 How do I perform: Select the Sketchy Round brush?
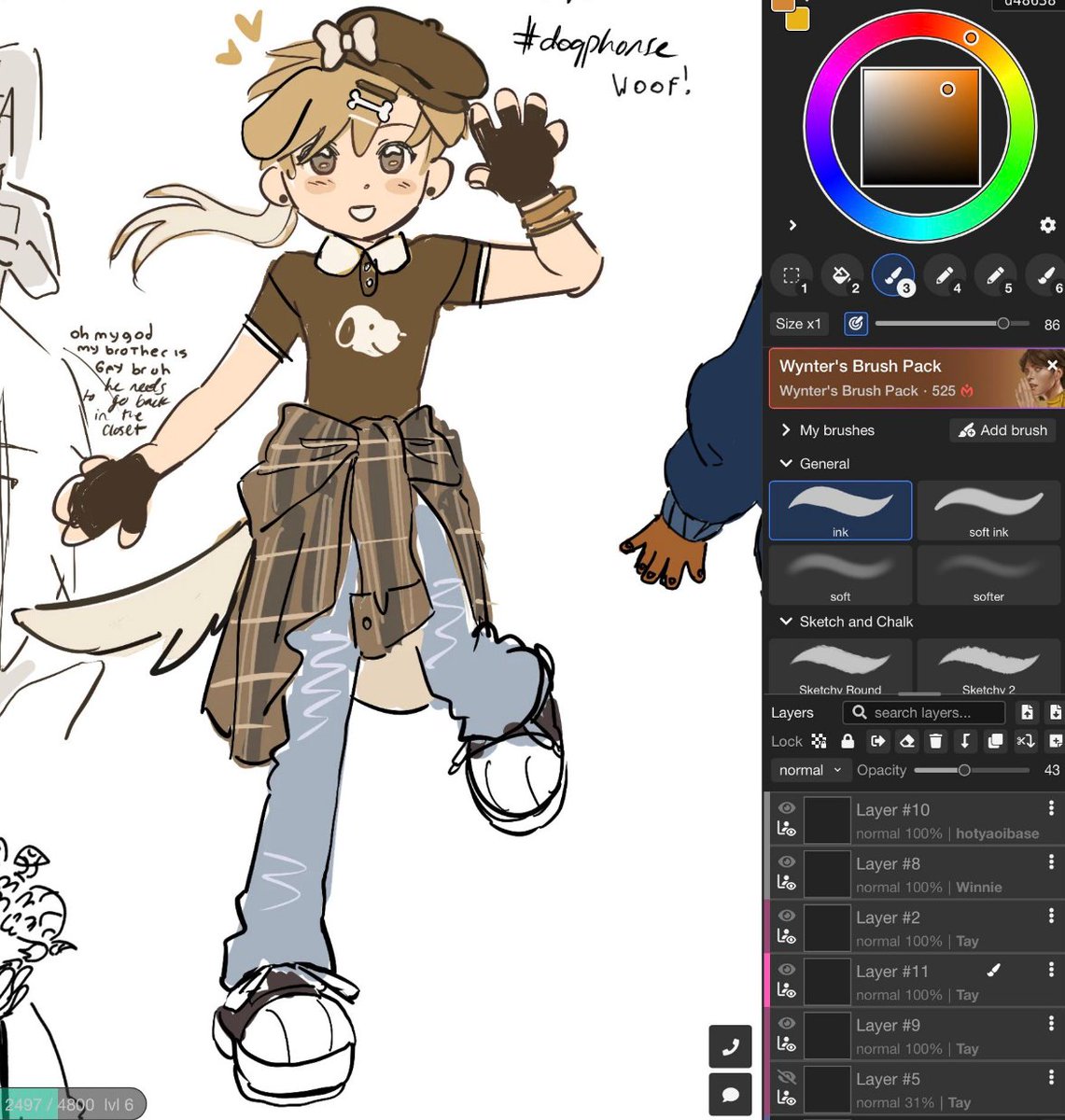(x=840, y=666)
